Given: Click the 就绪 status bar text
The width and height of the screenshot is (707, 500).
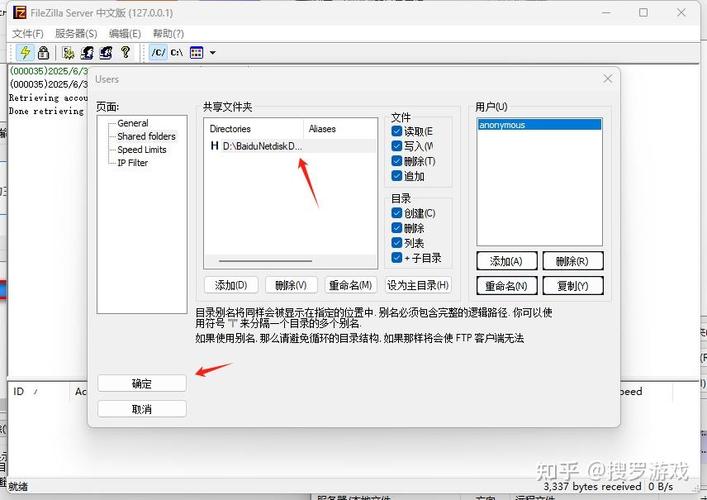Looking at the screenshot, I should (18, 486).
